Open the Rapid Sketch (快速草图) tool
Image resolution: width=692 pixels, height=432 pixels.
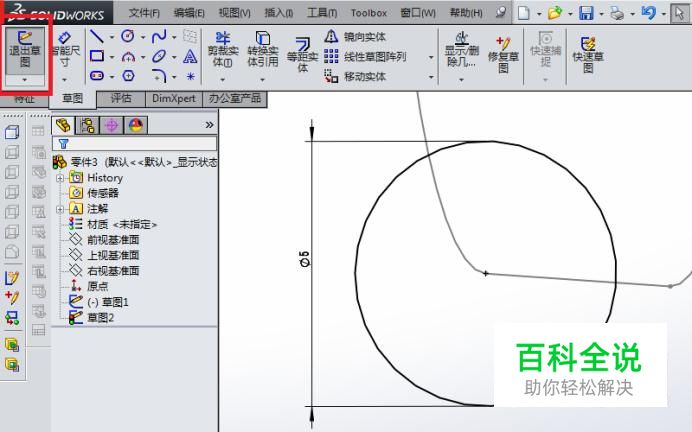587,52
